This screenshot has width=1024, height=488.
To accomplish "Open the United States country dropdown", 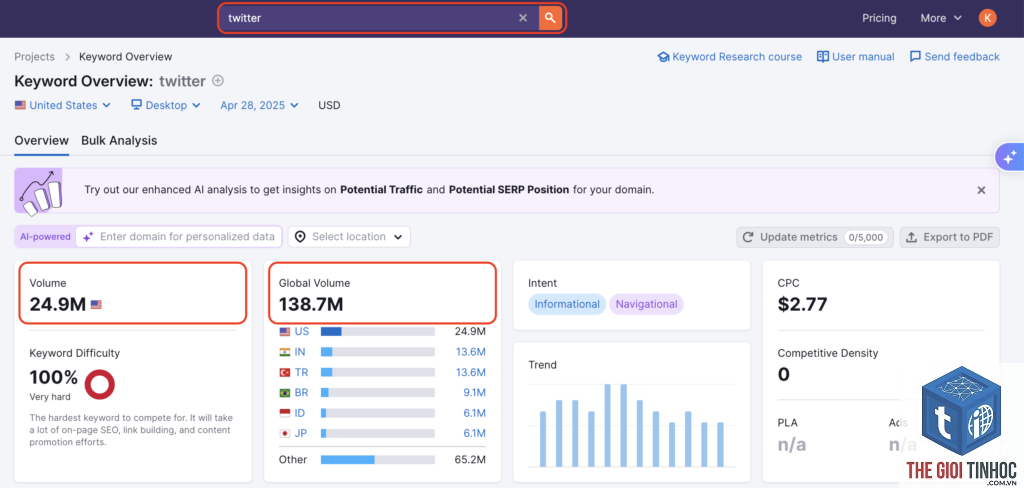I will click(x=63, y=105).
